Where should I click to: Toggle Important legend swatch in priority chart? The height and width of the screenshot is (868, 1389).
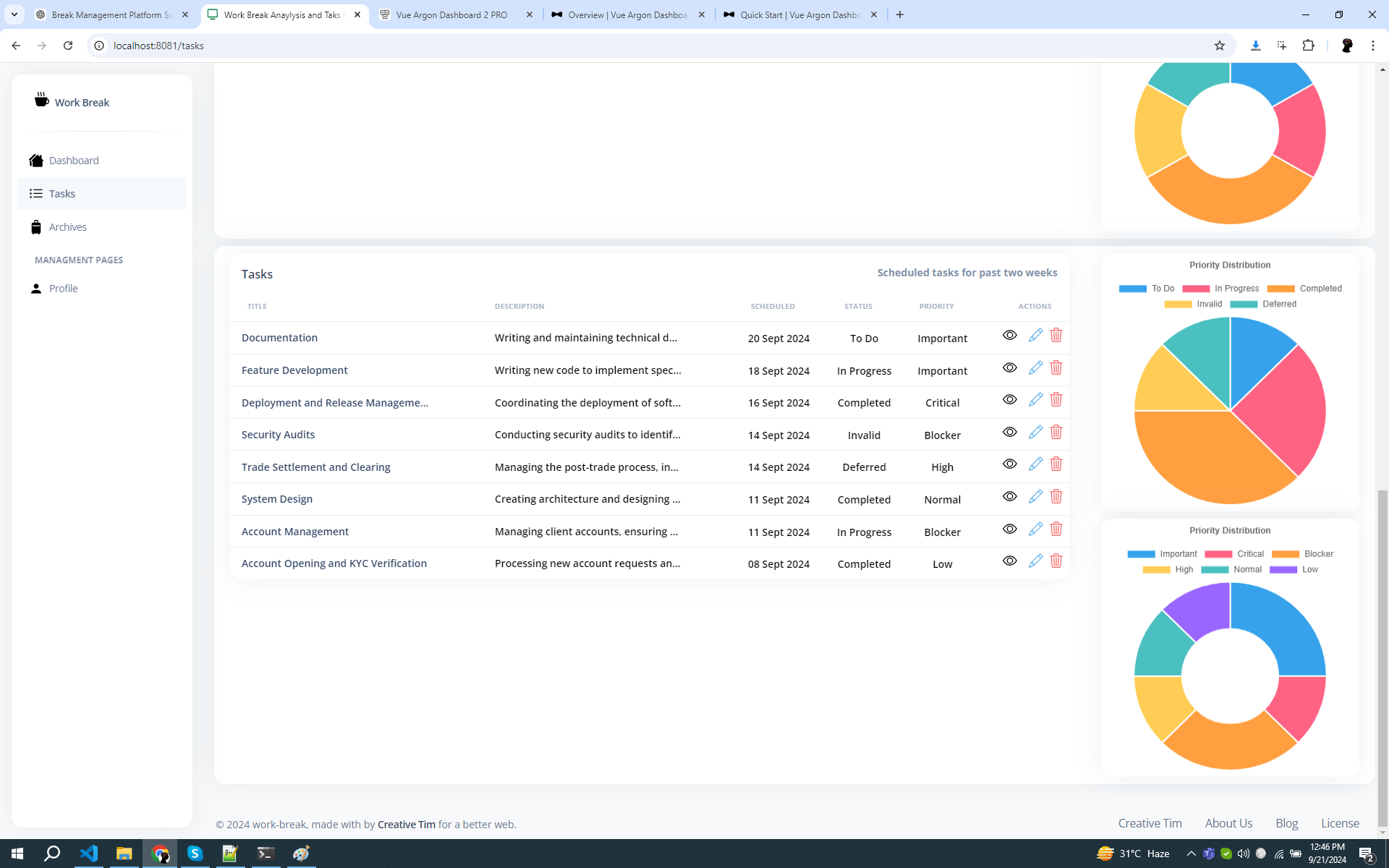[1141, 554]
